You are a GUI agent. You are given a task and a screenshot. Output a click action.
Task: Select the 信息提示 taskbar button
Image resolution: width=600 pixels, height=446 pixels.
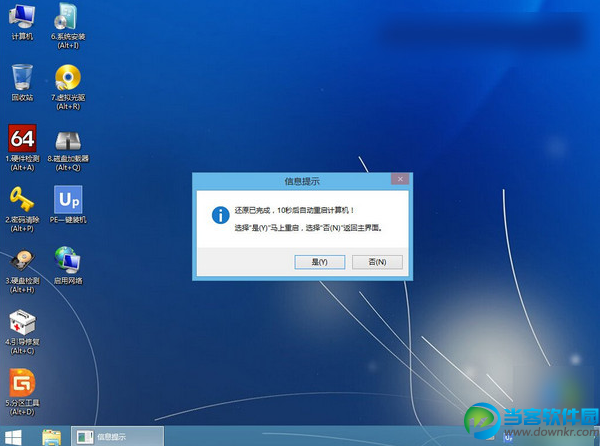[x=117, y=436]
